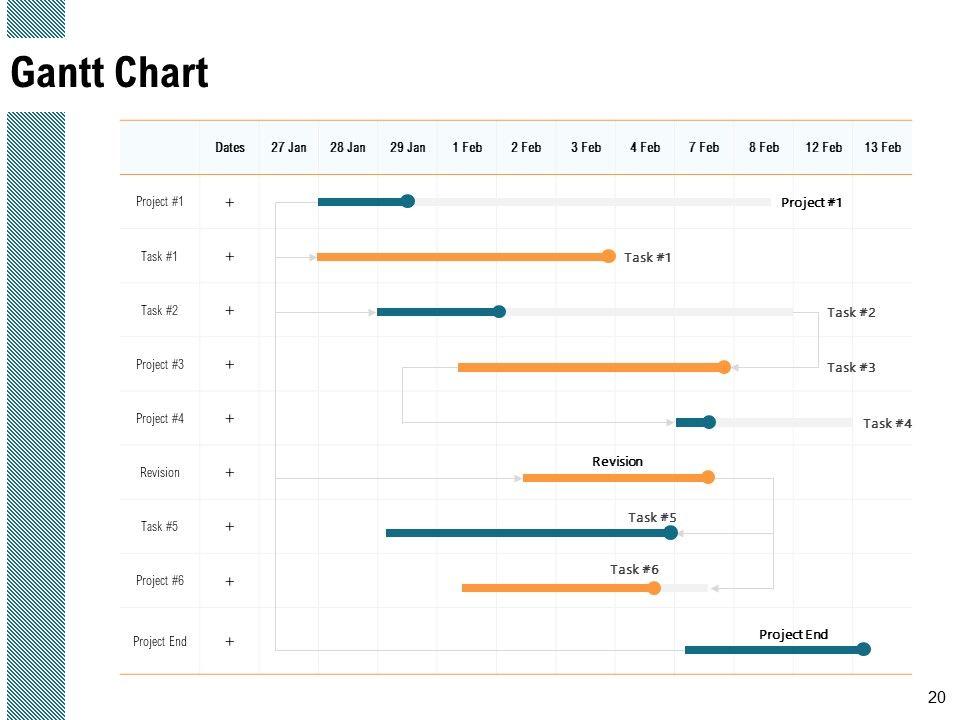The height and width of the screenshot is (720, 960).
Task: Click the teal Project End bar
Action: point(770,650)
